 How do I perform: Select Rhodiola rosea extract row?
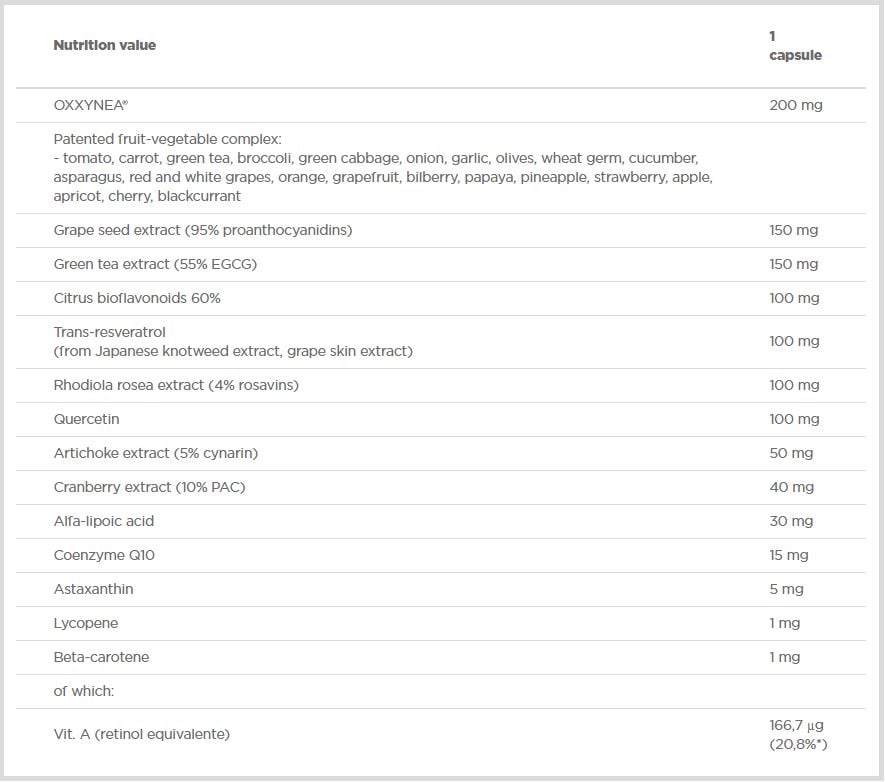point(440,385)
